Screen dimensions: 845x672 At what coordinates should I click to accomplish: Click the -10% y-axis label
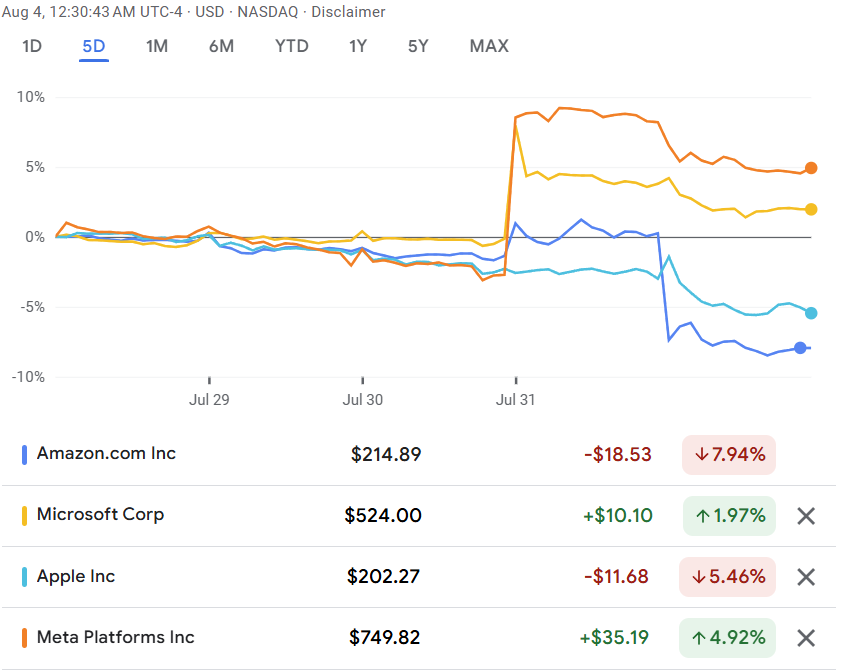coord(28,377)
